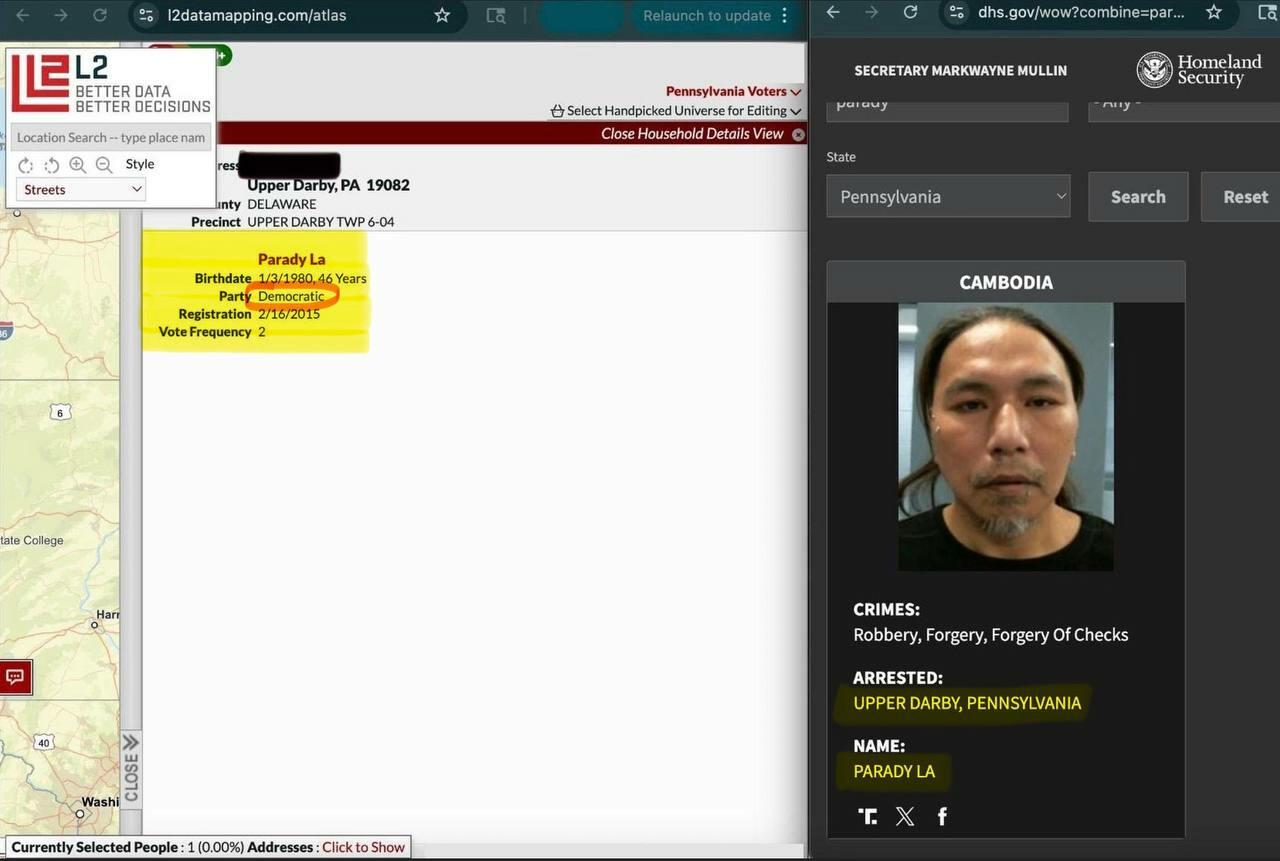Screen dimensions: 1280x861
Task: Open the Pennsylvania state dropdown
Action: [x=948, y=197]
